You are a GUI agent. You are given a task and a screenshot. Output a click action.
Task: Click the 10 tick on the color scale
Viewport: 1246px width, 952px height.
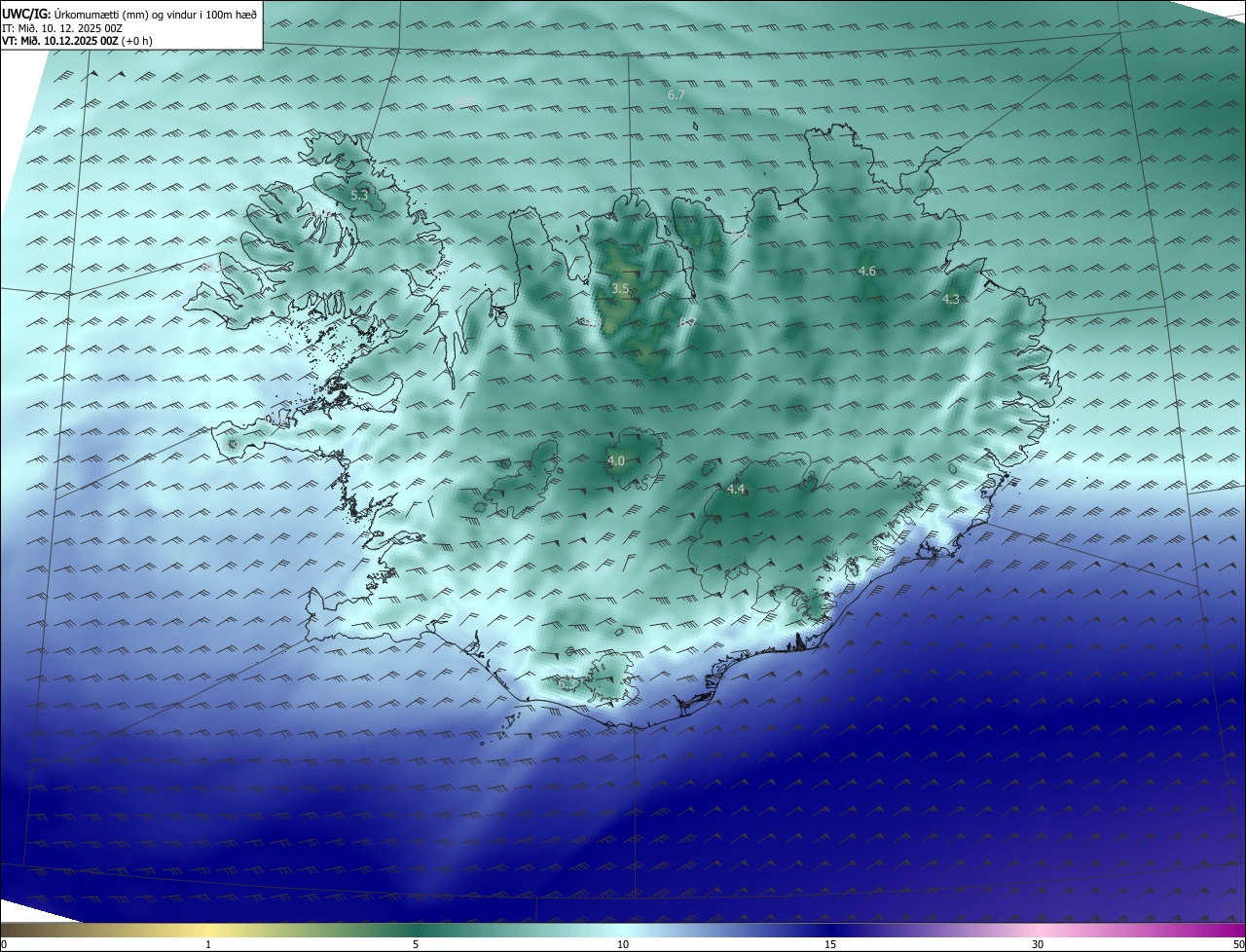623,944
